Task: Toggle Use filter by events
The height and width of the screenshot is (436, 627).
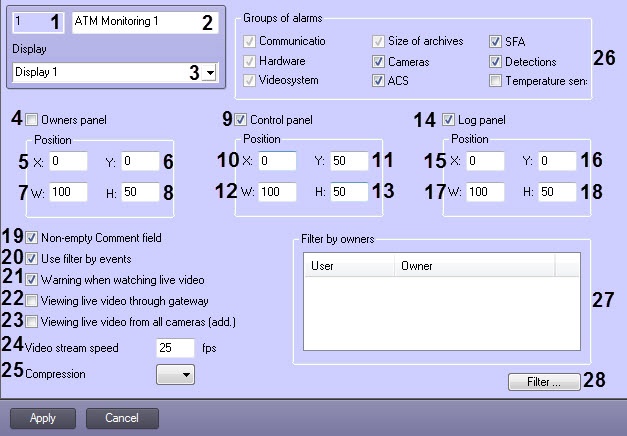Action: tap(32, 259)
